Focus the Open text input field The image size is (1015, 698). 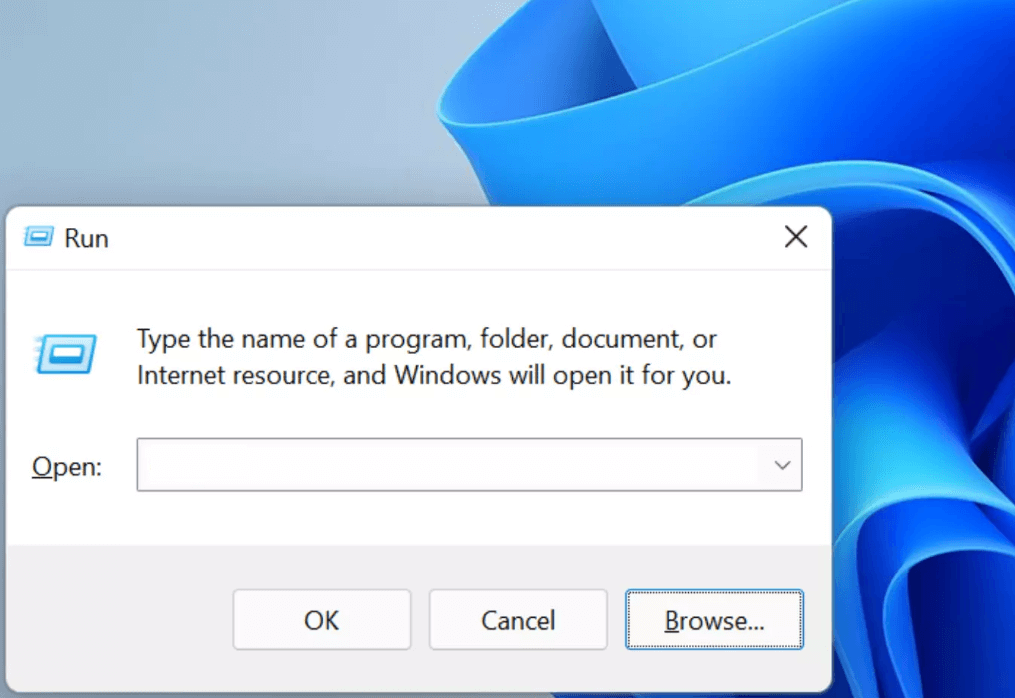(x=469, y=465)
